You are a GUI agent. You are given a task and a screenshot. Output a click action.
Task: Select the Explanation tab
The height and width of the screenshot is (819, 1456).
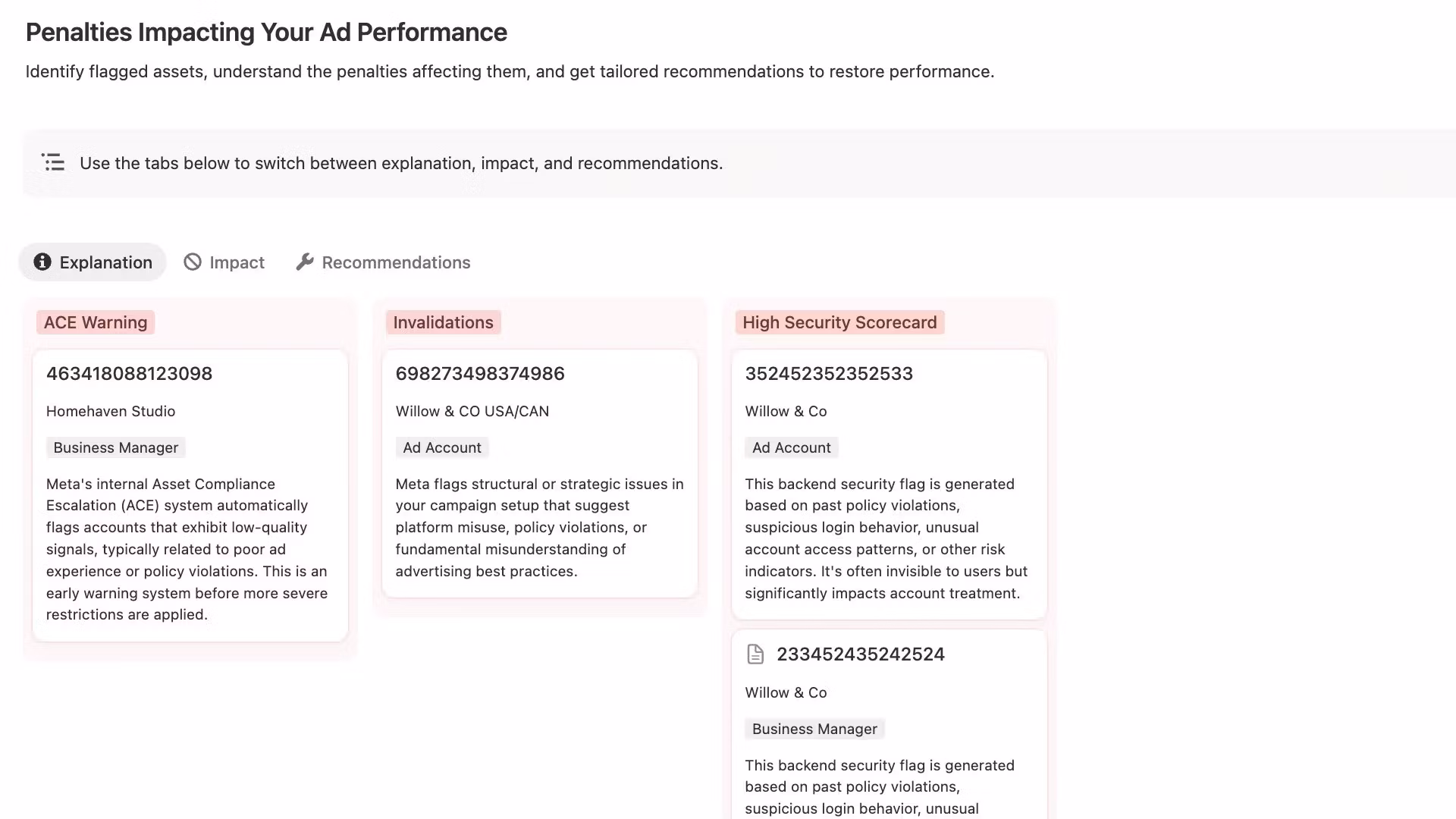coord(93,262)
